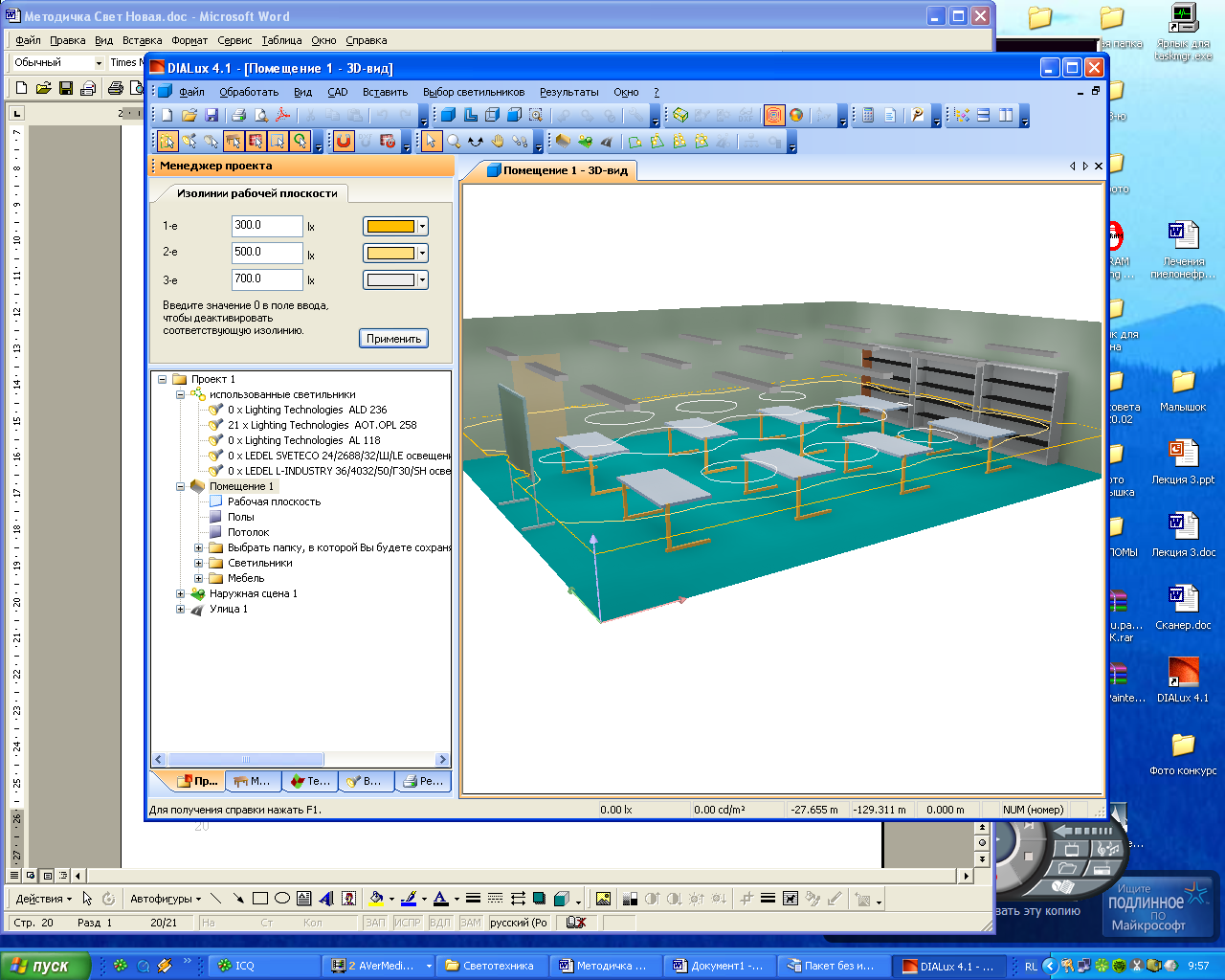Viewport: 1225px width, 980px height.
Task: Click the 3-е isoline value field (700.0)
Action: pyautogui.click(x=267, y=279)
